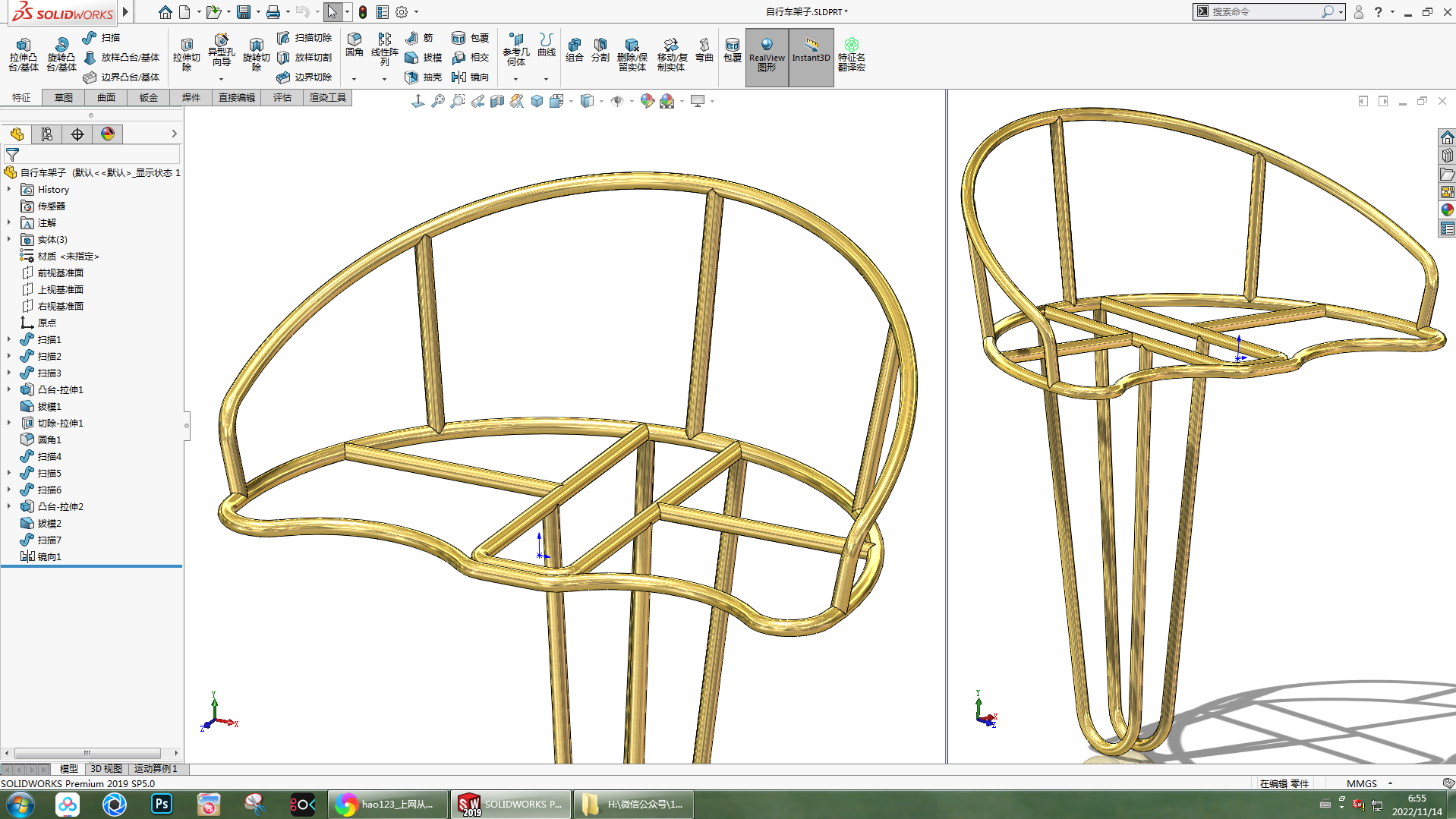Open the 评估 evaluate ribbon tab
Viewport: 1456px width, 819px height.
(282, 98)
